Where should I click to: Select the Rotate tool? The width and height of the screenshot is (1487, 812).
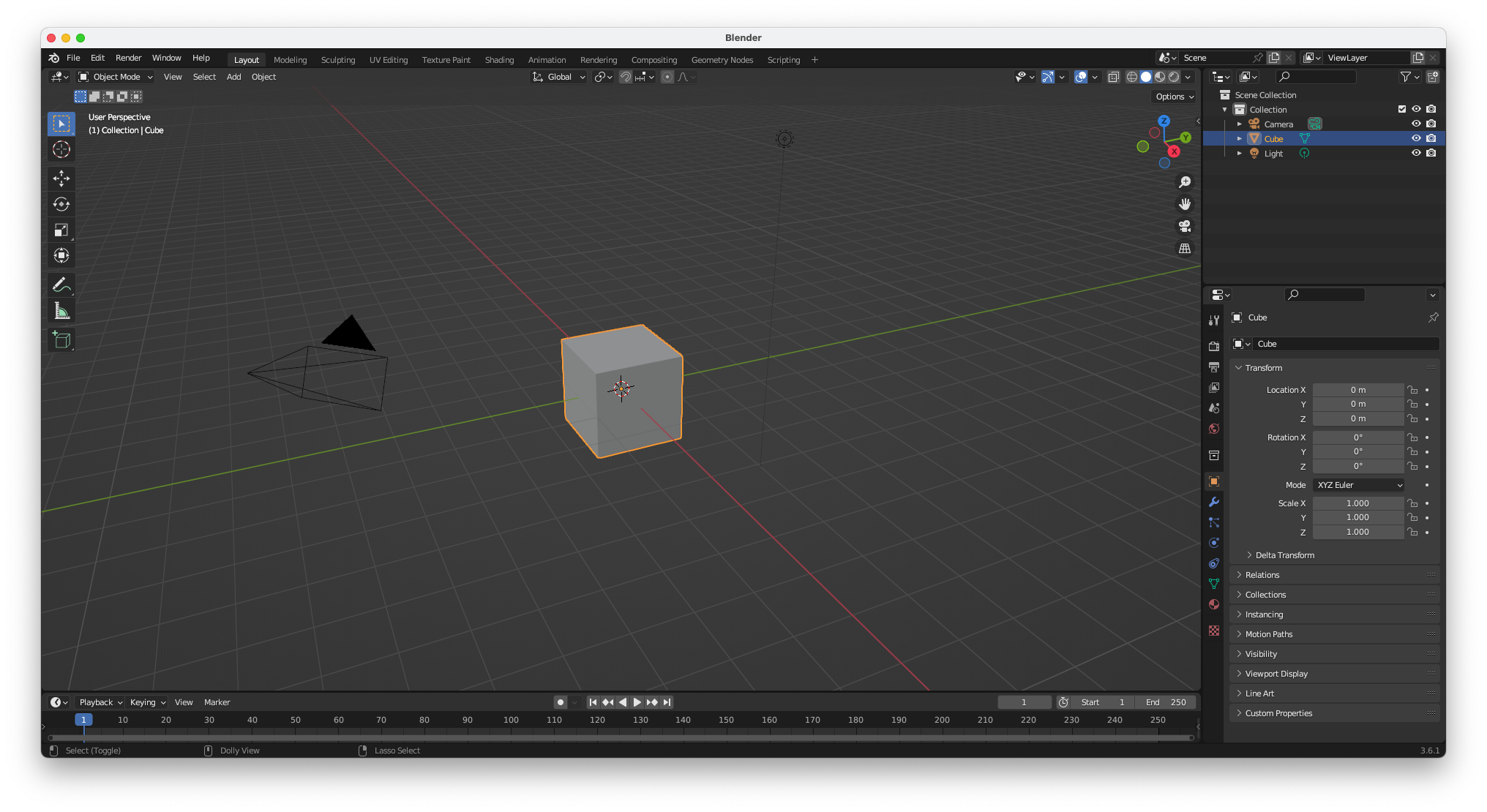[61, 204]
